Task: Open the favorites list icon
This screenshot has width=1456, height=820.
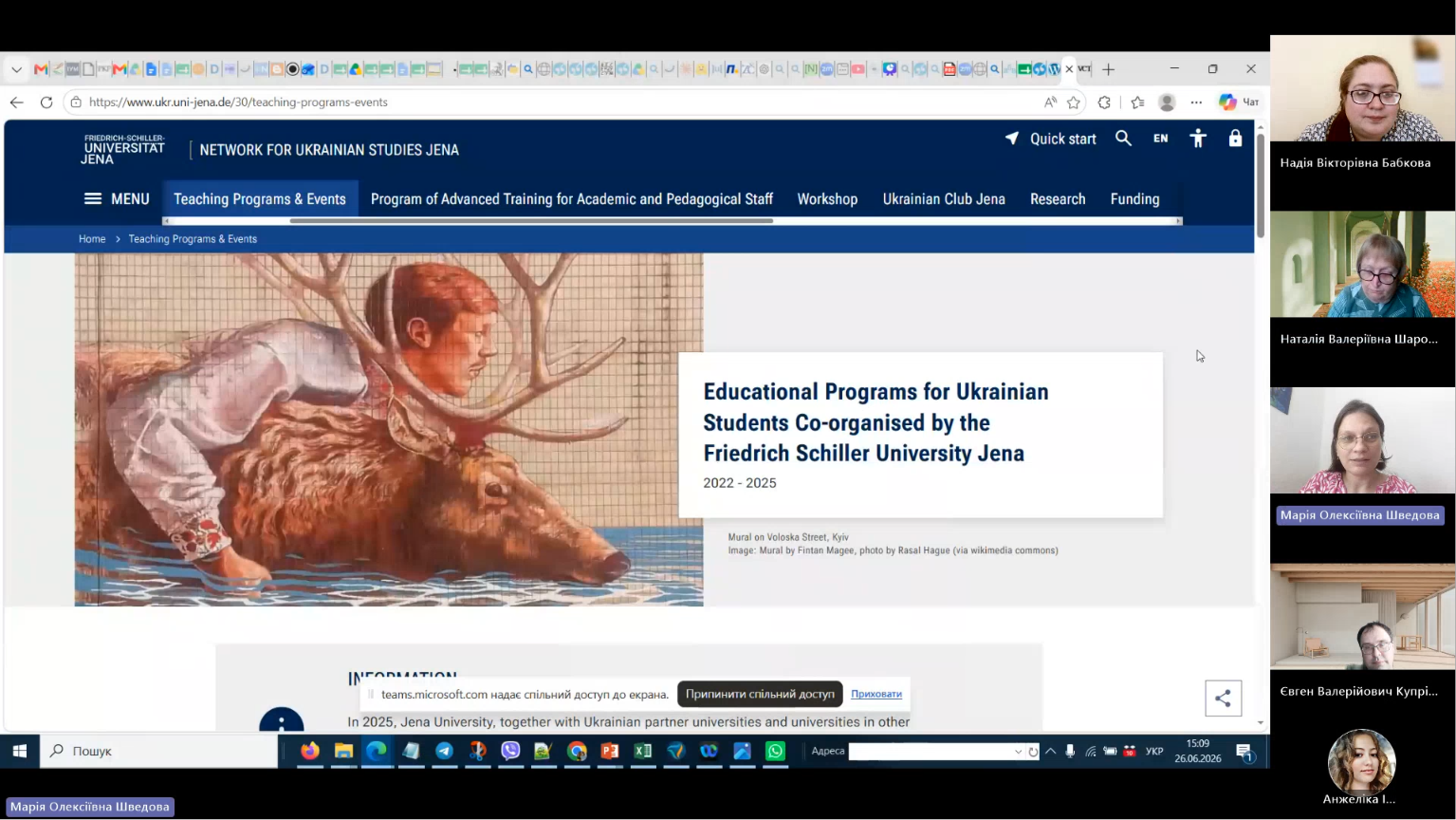Action: tap(1137, 102)
